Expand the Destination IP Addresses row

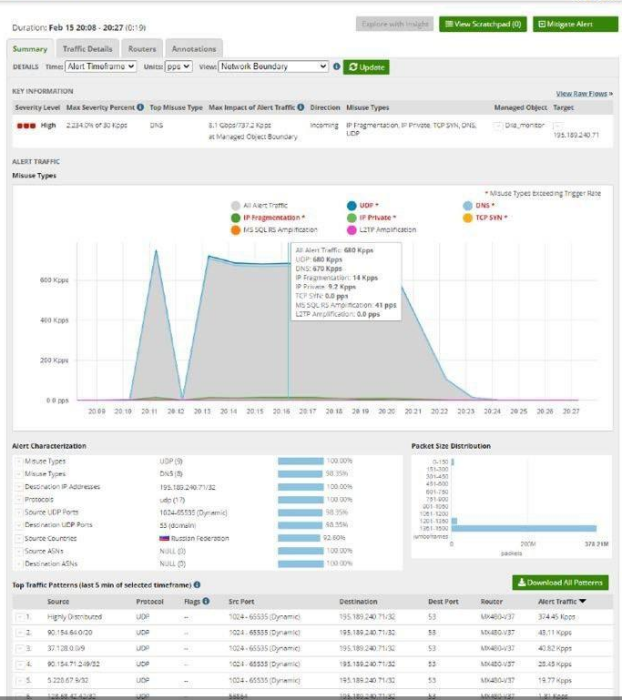(19, 487)
